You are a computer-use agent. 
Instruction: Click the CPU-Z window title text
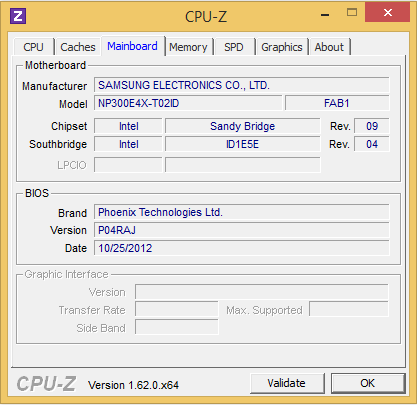click(206, 17)
